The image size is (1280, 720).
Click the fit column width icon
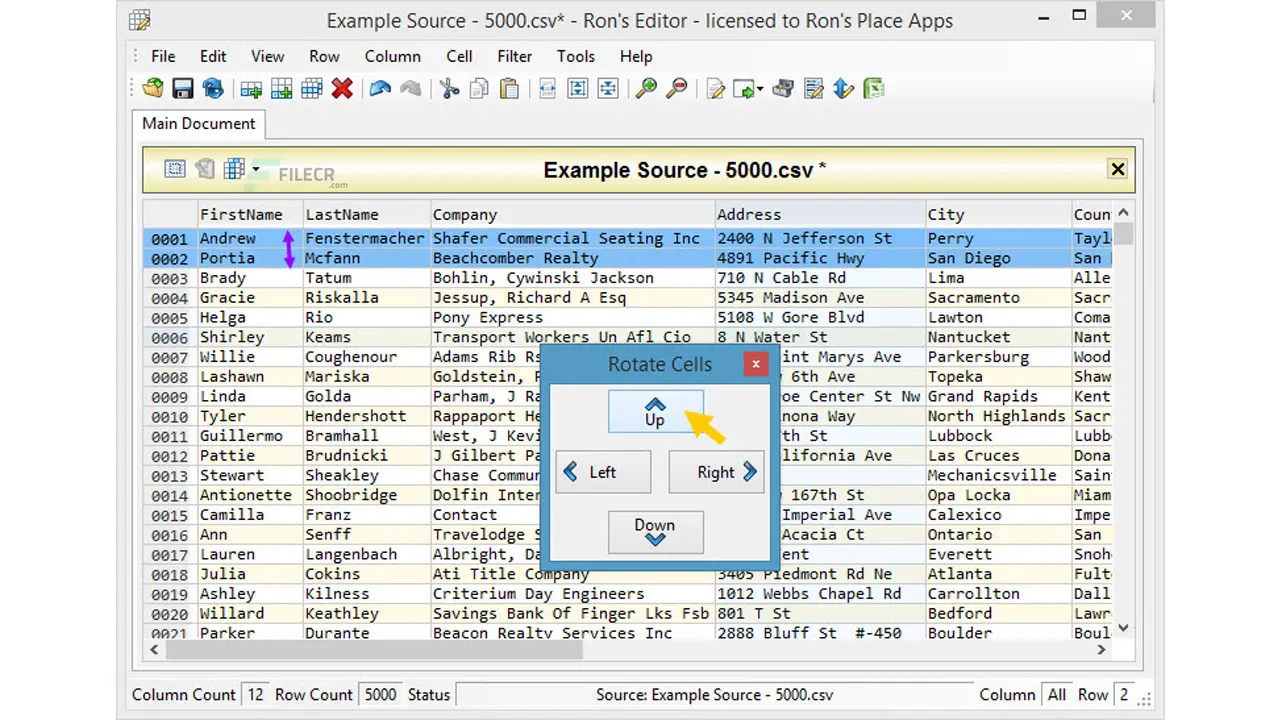coord(547,89)
